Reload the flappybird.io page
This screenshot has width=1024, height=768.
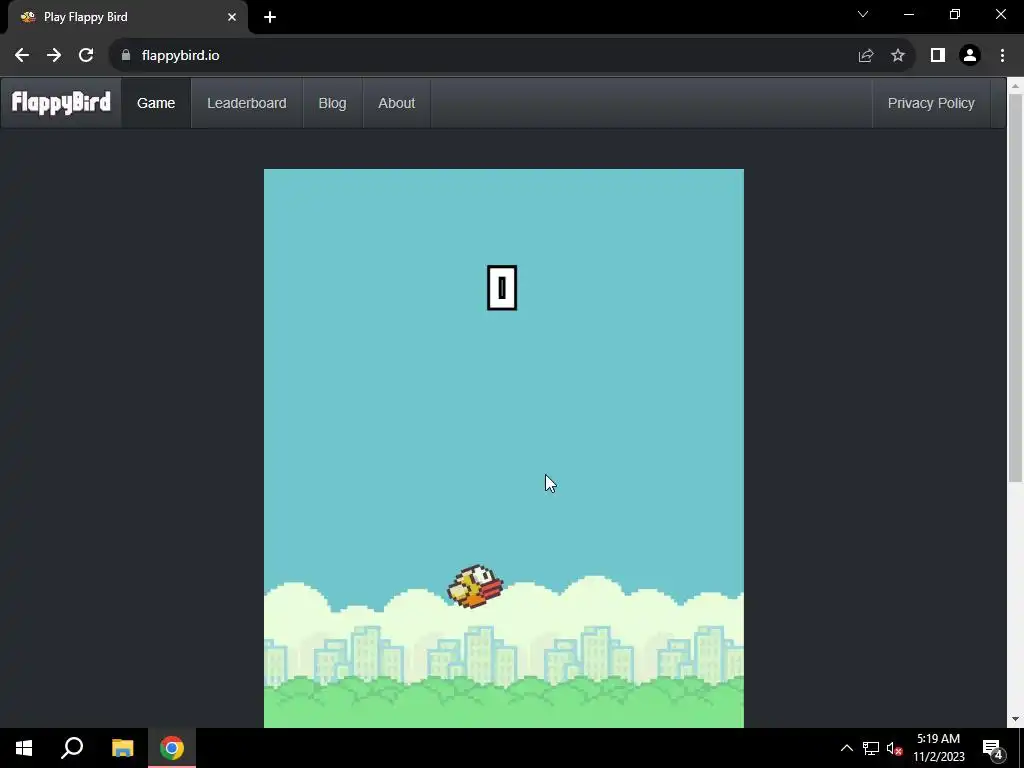pos(86,56)
